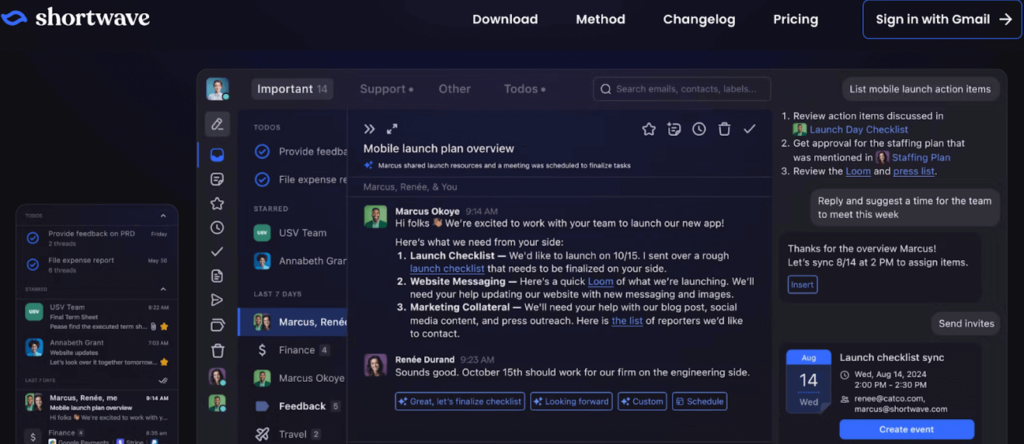This screenshot has height=444, width=1024.
Task: Click the 'Looking forward' reply suggestion
Action: [x=571, y=402]
